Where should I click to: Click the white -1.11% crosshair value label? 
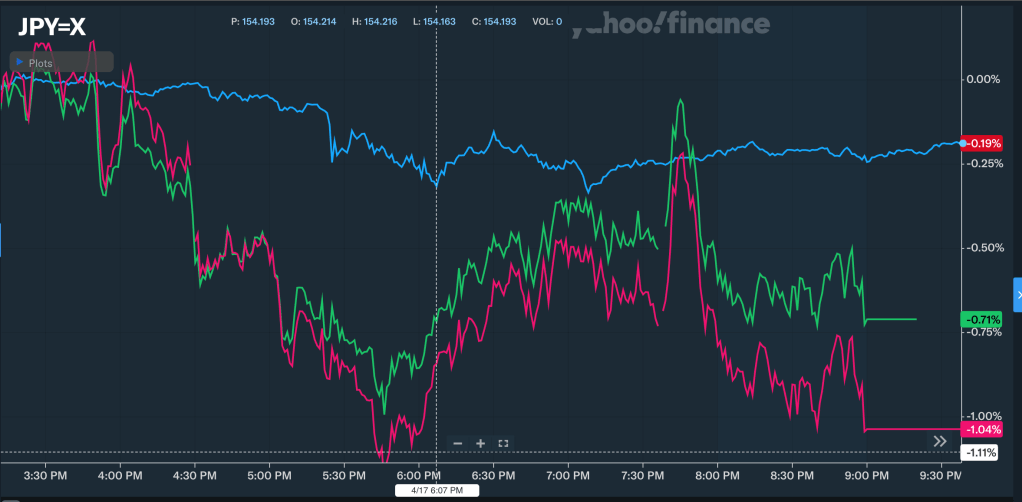pyautogui.click(x=981, y=453)
